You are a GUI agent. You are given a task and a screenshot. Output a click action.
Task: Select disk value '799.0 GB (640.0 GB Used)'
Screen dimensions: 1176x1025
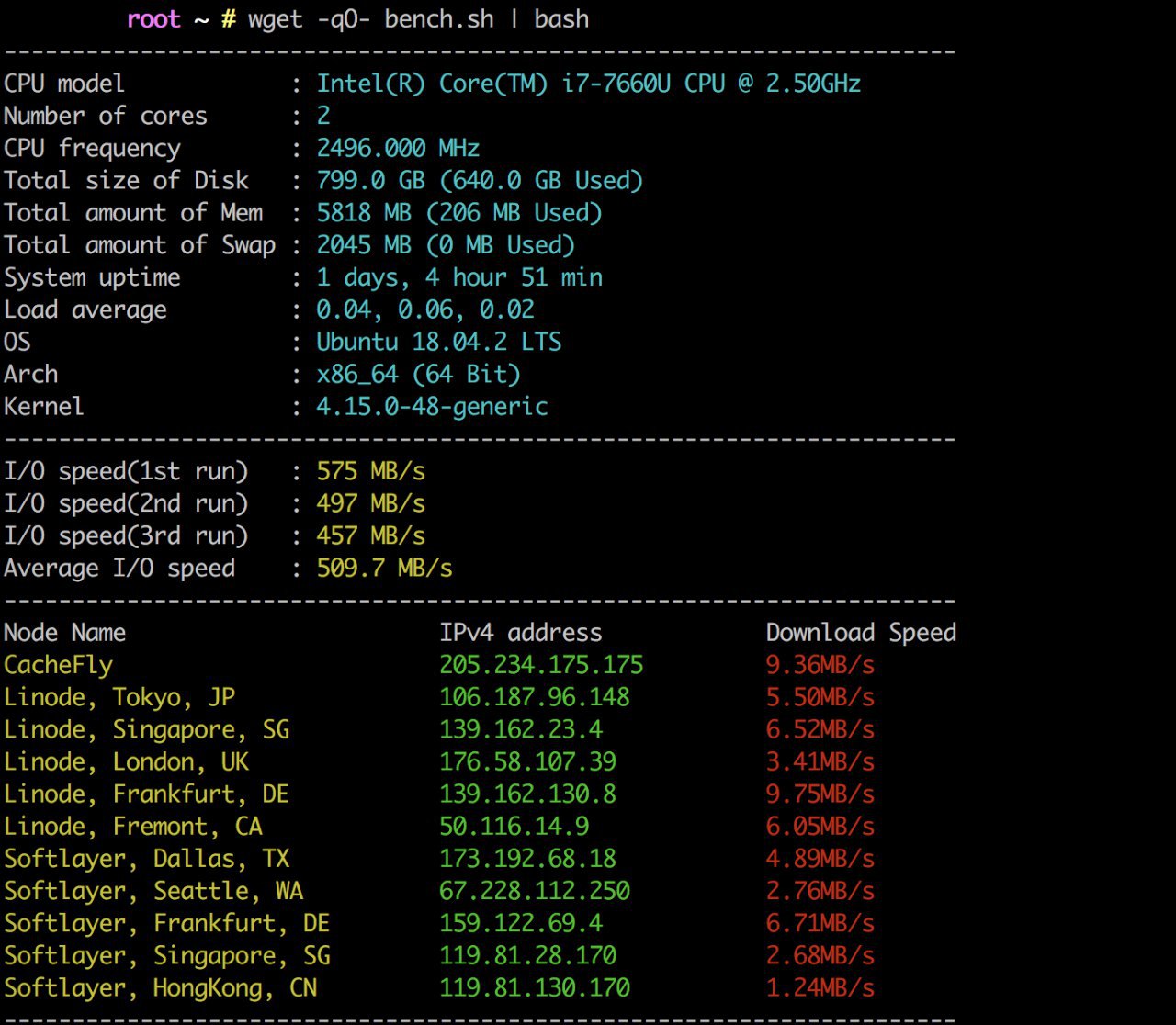click(480, 180)
